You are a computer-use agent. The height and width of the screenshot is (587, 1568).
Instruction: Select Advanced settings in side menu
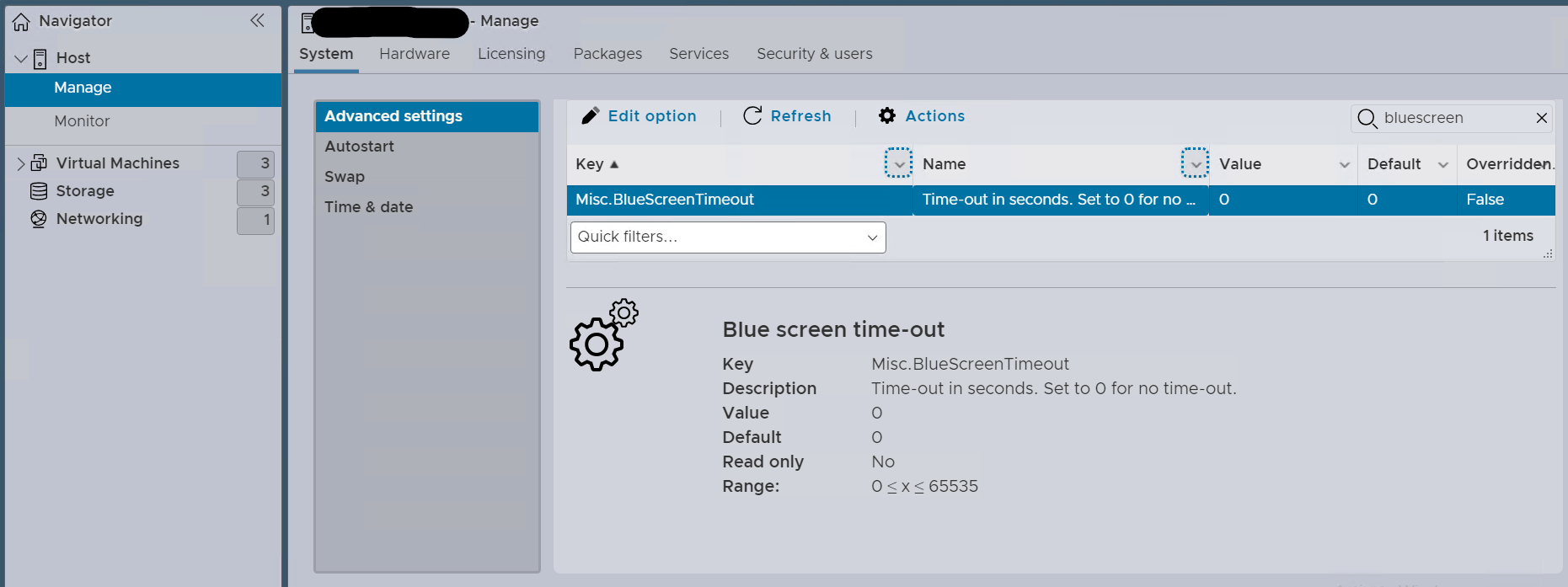(427, 116)
